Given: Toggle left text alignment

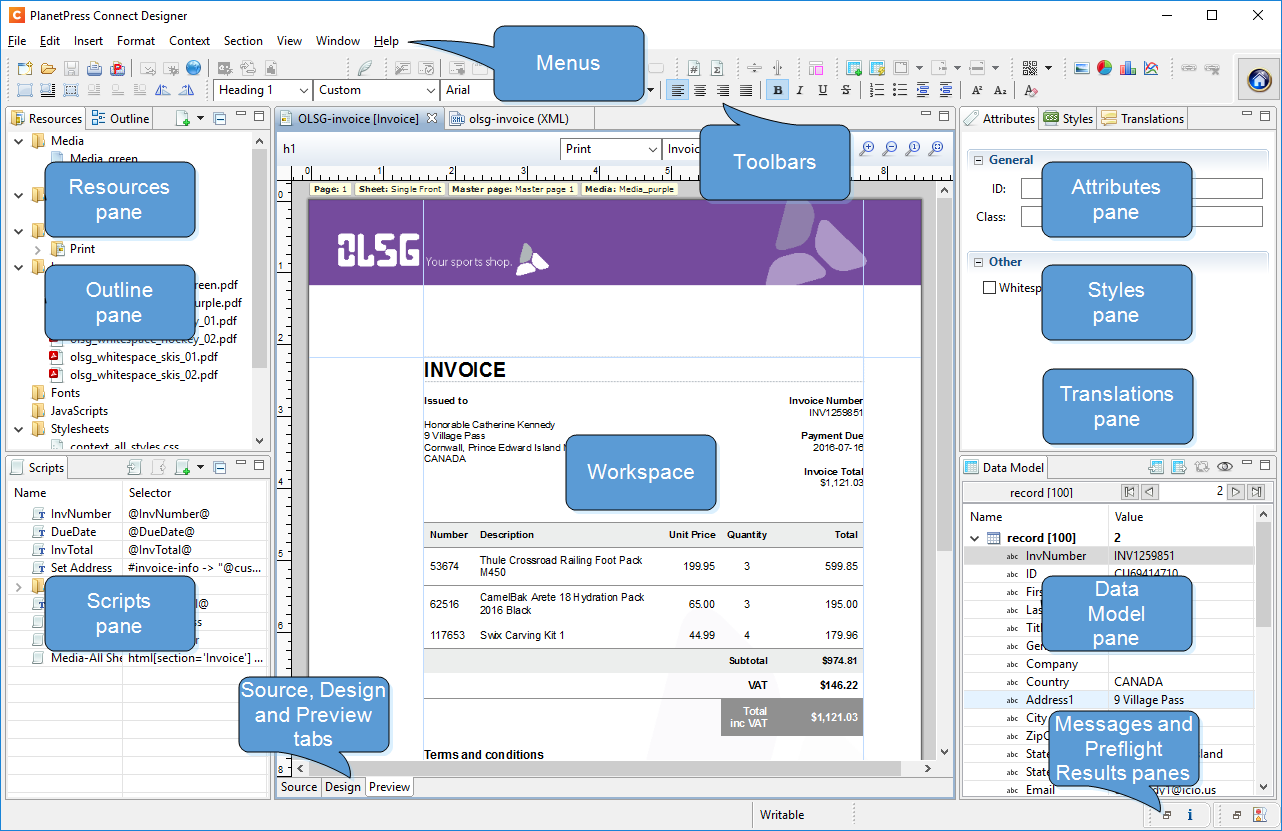Looking at the screenshot, I should pyautogui.click(x=678, y=90).
